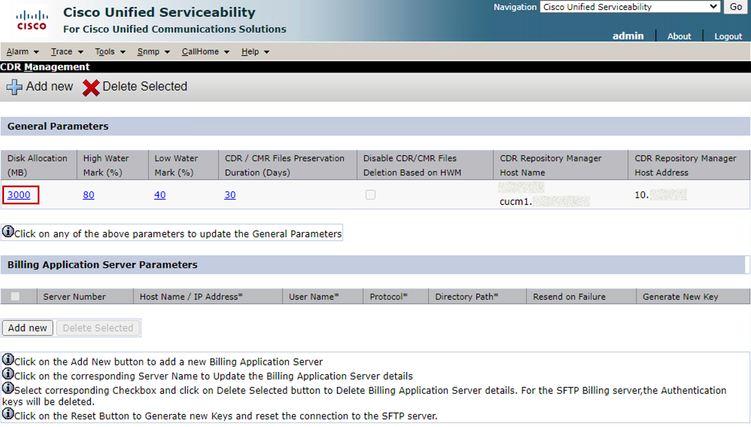Open the Alarm menu

[x=23, y=52]
